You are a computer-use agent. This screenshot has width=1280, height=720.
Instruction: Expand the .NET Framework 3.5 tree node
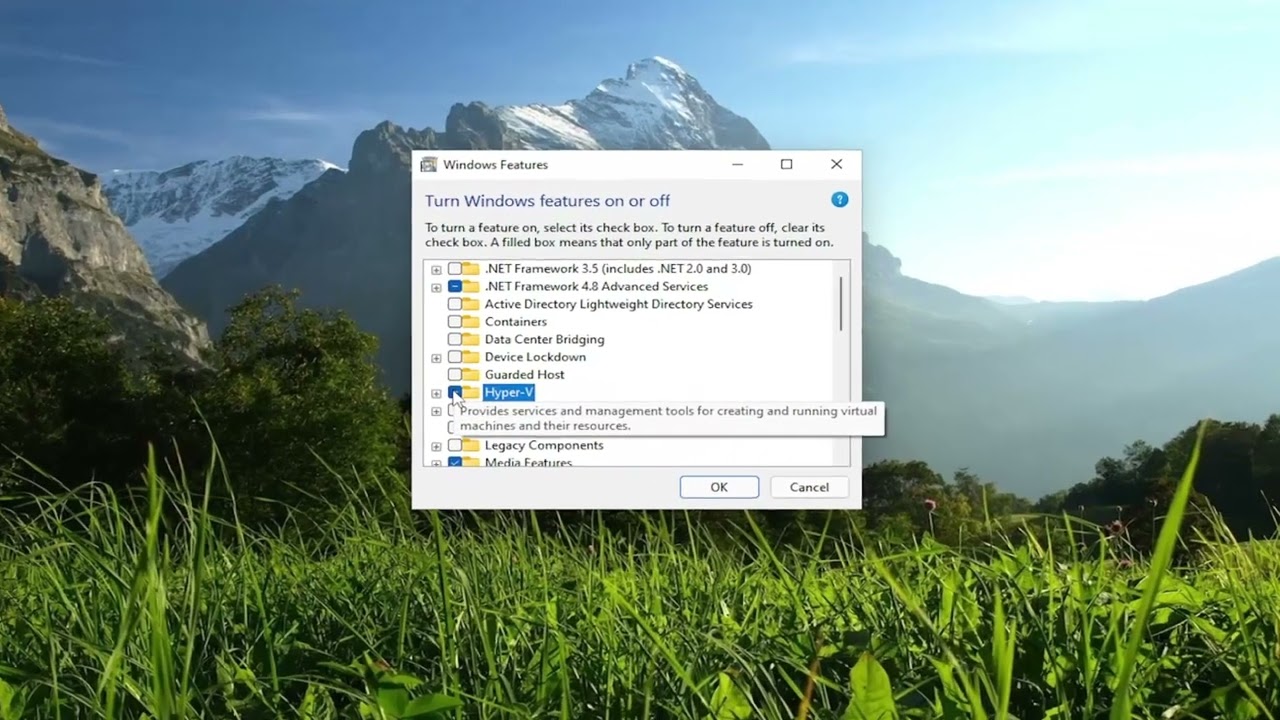[436, 270]
